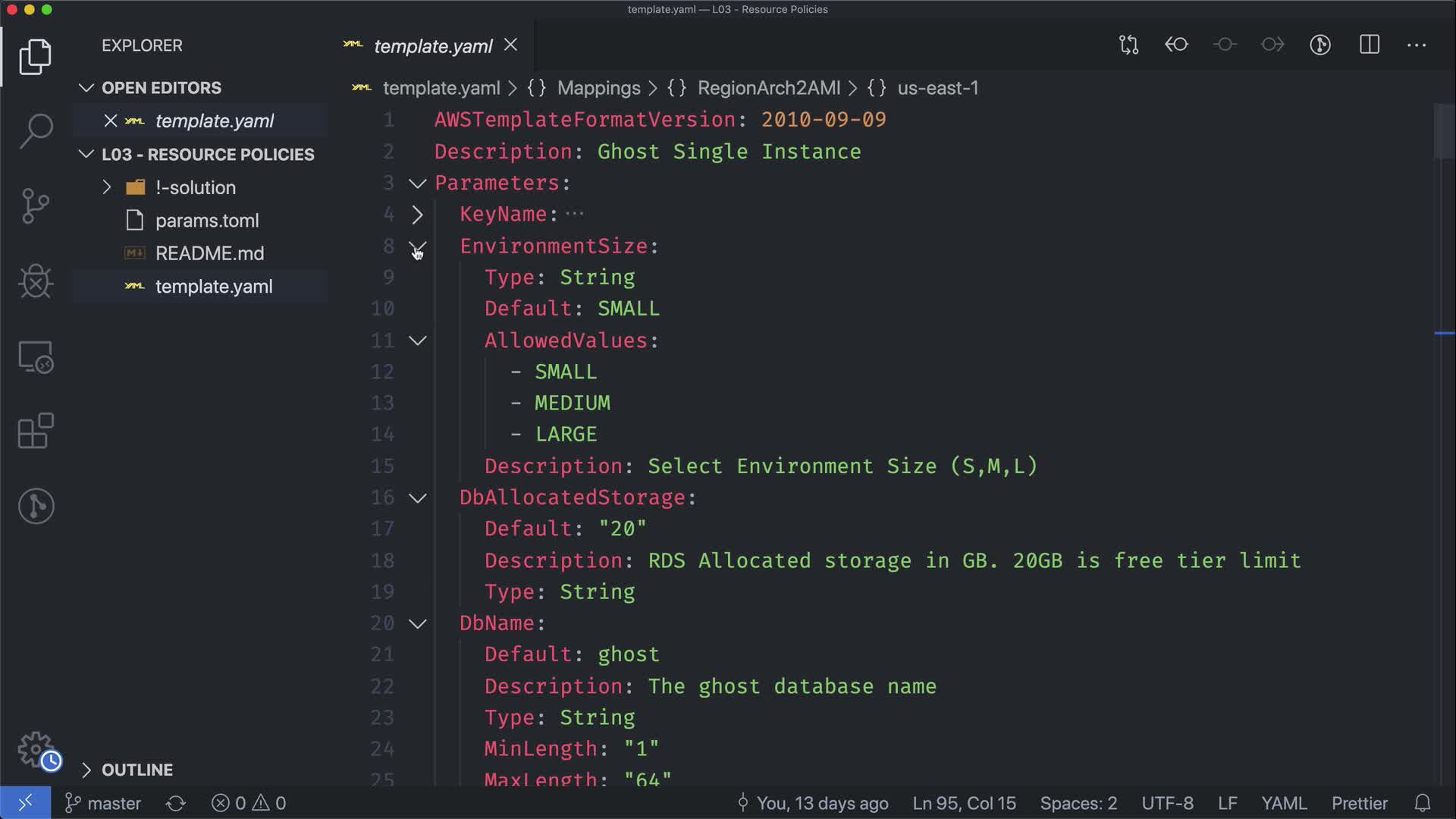Image resolution: width=1456 pixels, height=819 pixels.
Task: Open Source Control view
Action: click(x=36, y=206)
